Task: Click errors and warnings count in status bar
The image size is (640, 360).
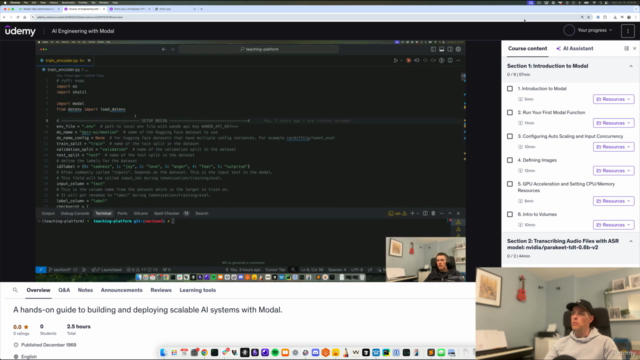Action: click(x=143, y=270)
